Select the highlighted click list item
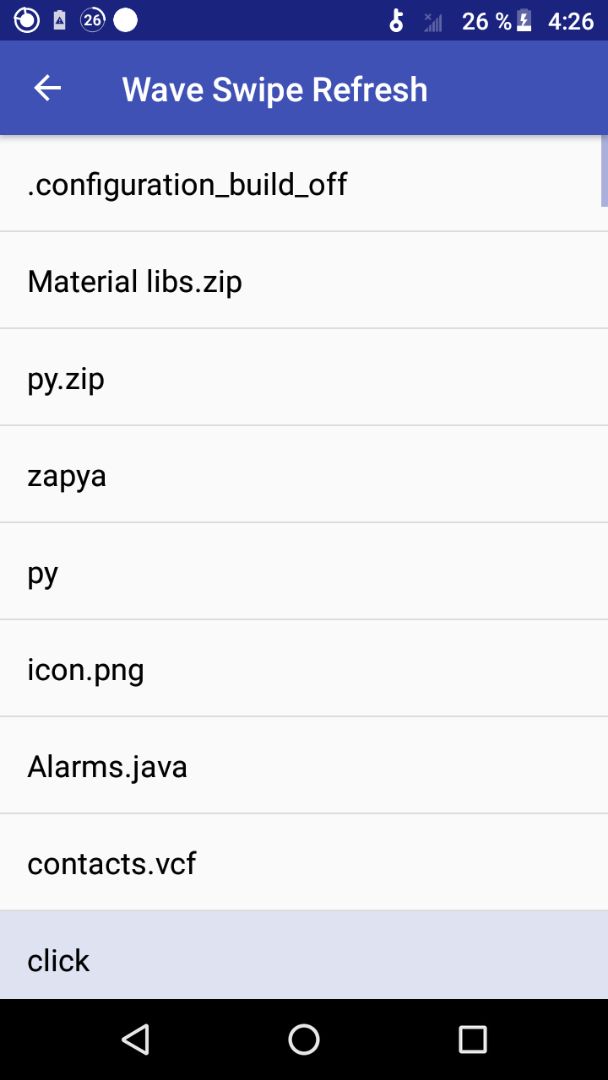 (300, 958)
